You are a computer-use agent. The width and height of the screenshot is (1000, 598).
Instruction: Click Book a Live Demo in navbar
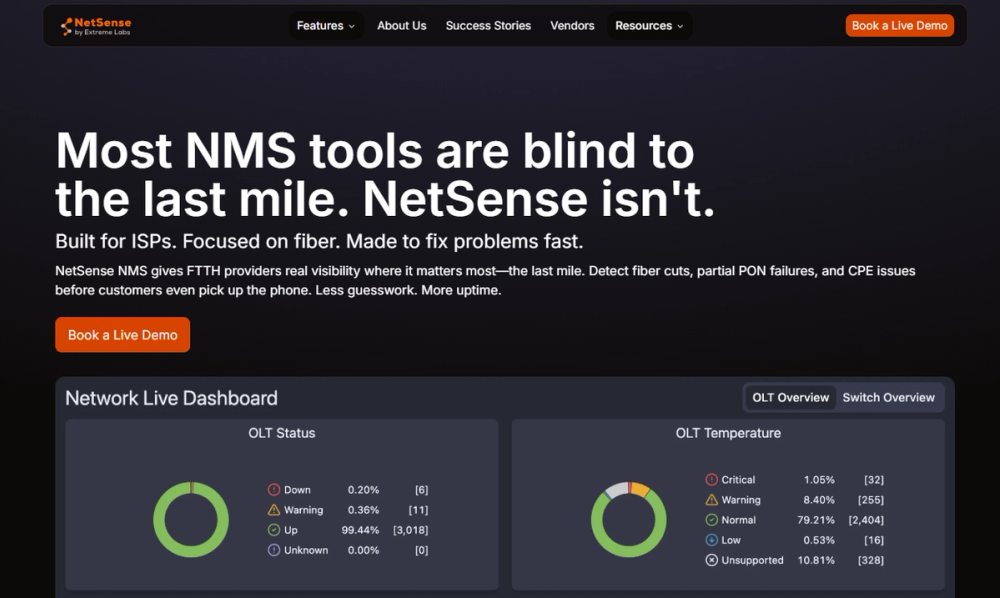pyautogui.click(x=899, y=26)
